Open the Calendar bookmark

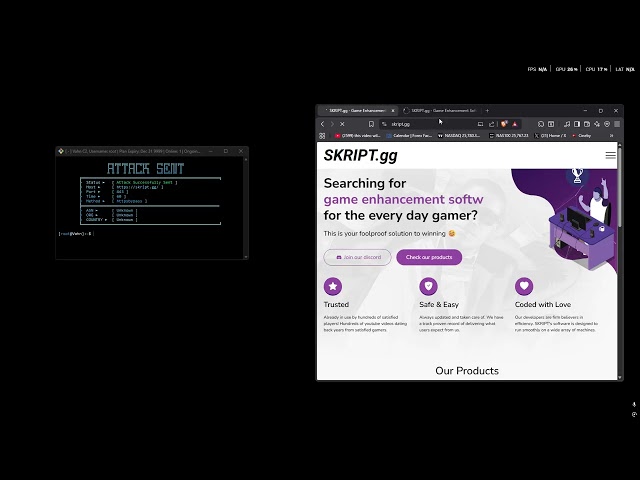(x=409, y=136)
